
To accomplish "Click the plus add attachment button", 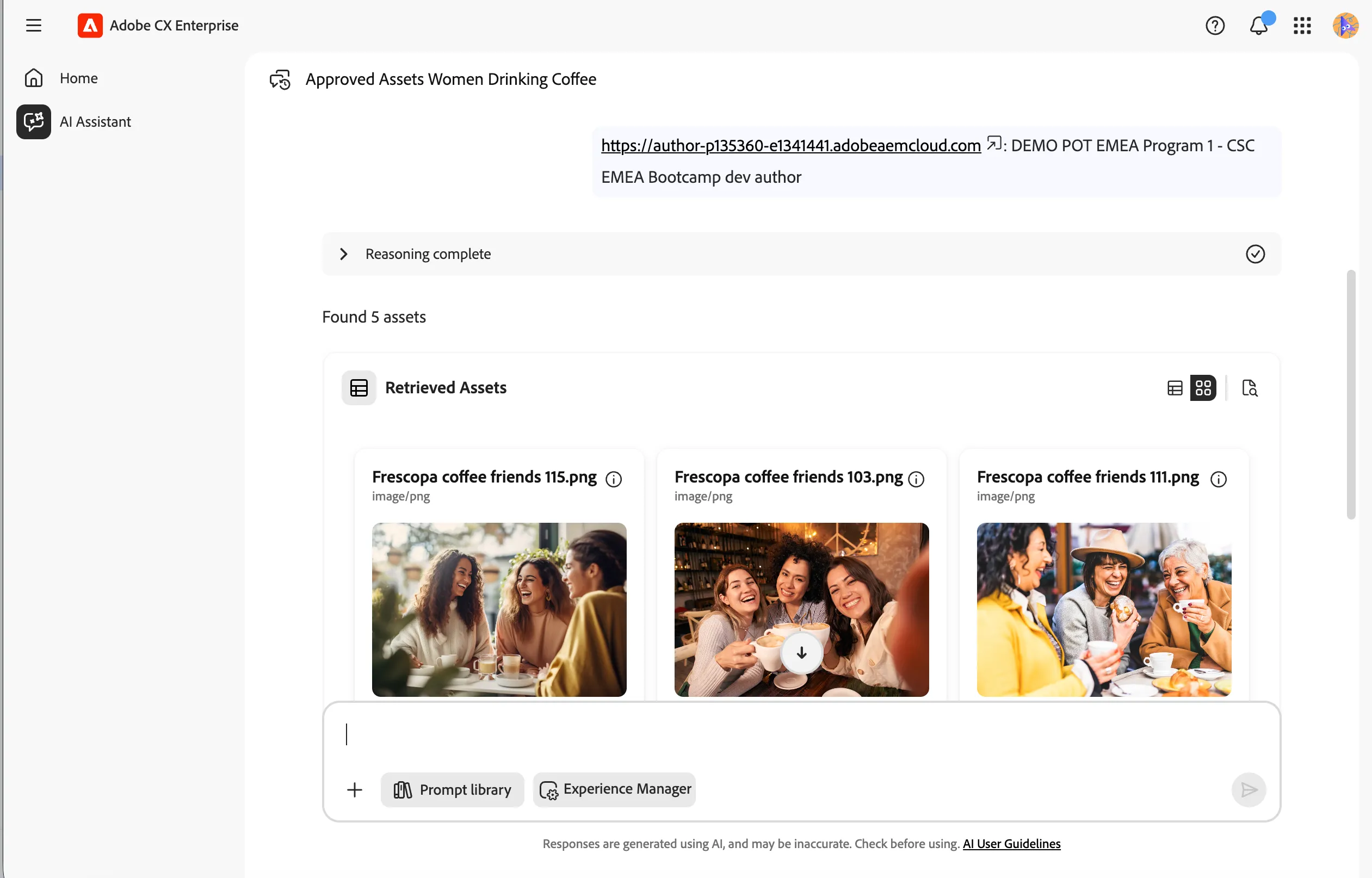I will tap(355, 790).
